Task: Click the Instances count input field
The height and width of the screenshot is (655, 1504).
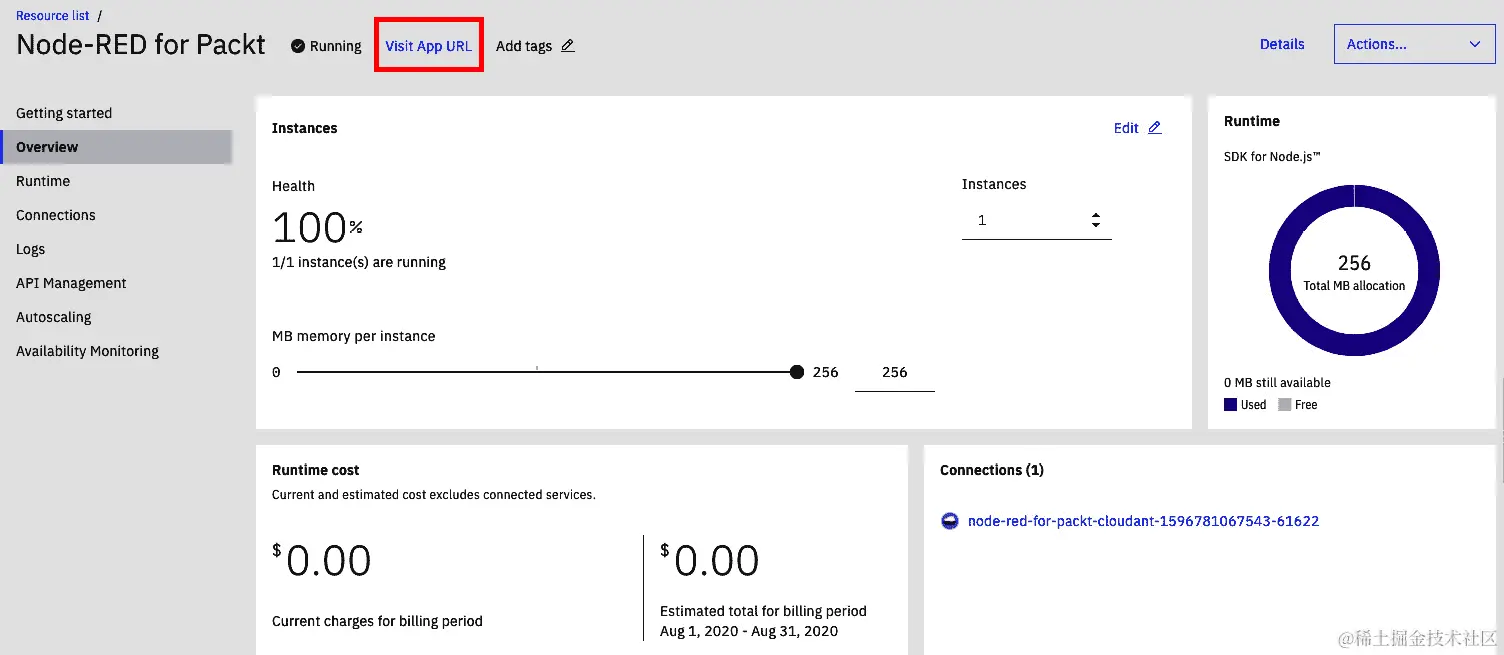Action: click(x=1036, y=220)
